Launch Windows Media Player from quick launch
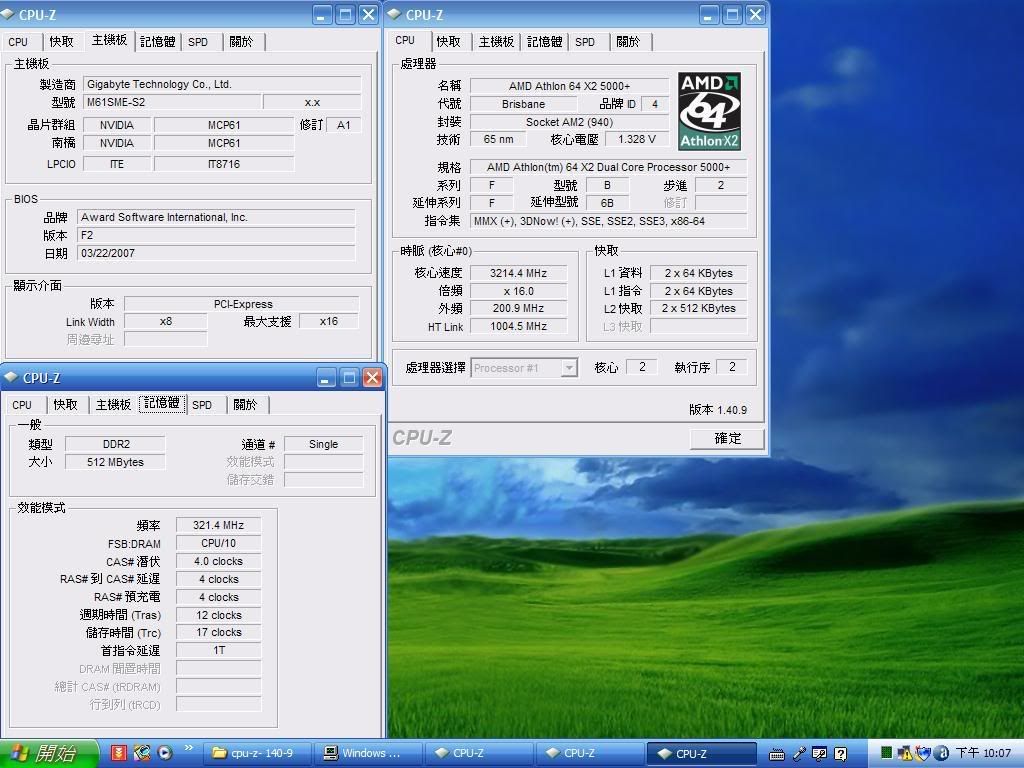The height and width of the screenshot is (768, 1024). click(x=165, y=753)
